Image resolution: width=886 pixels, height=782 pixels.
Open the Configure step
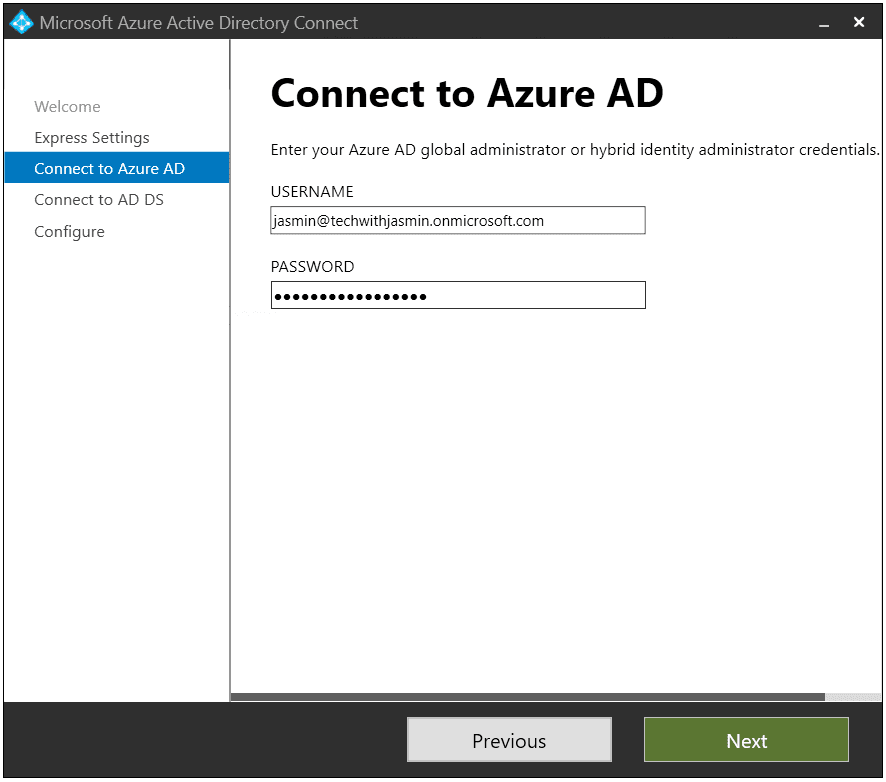pyautogui.click(x=70, y=232)
